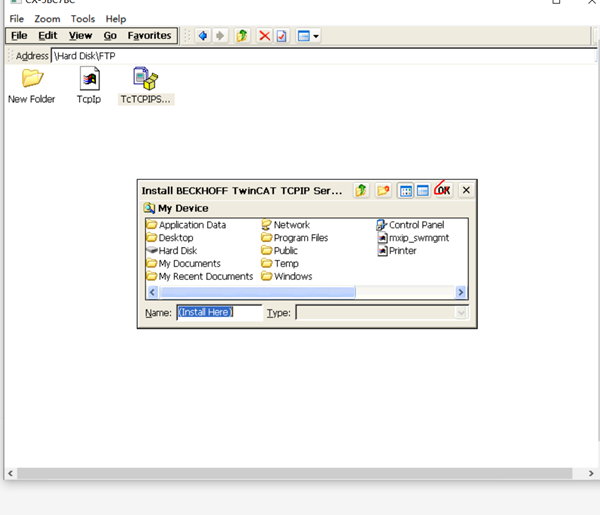Open the explorer File menu with underlined F

click(x=19, y=36)
